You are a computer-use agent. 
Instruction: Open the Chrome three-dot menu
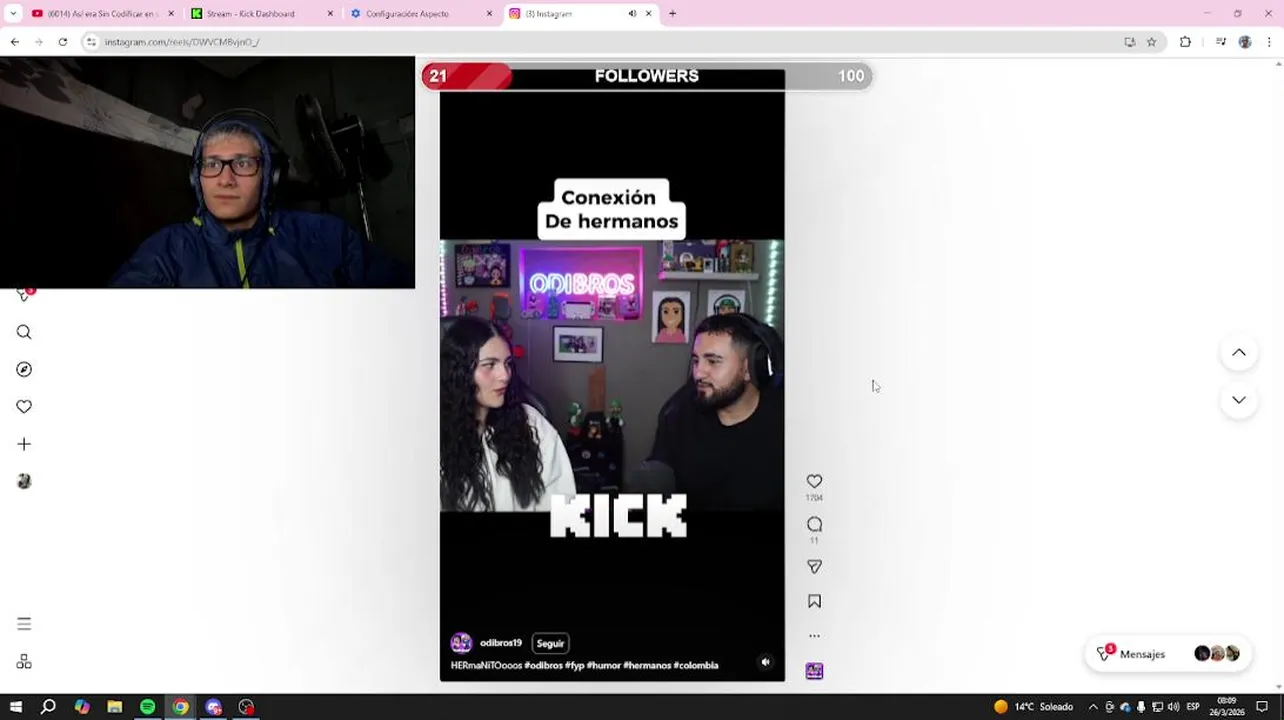[x=1269, y=42]
